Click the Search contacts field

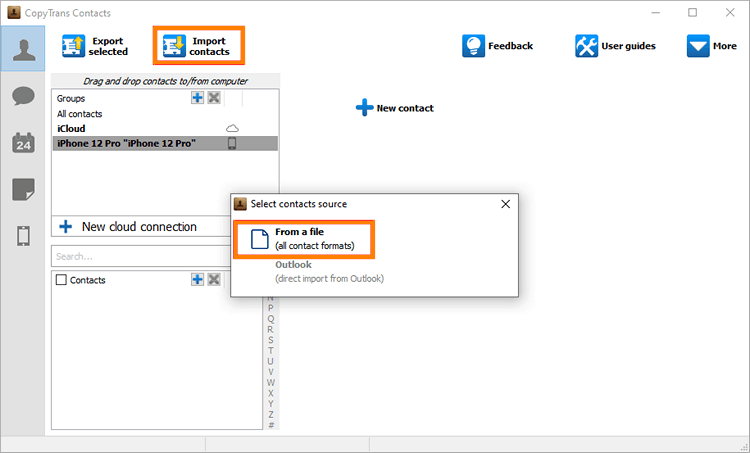point(140,256)
